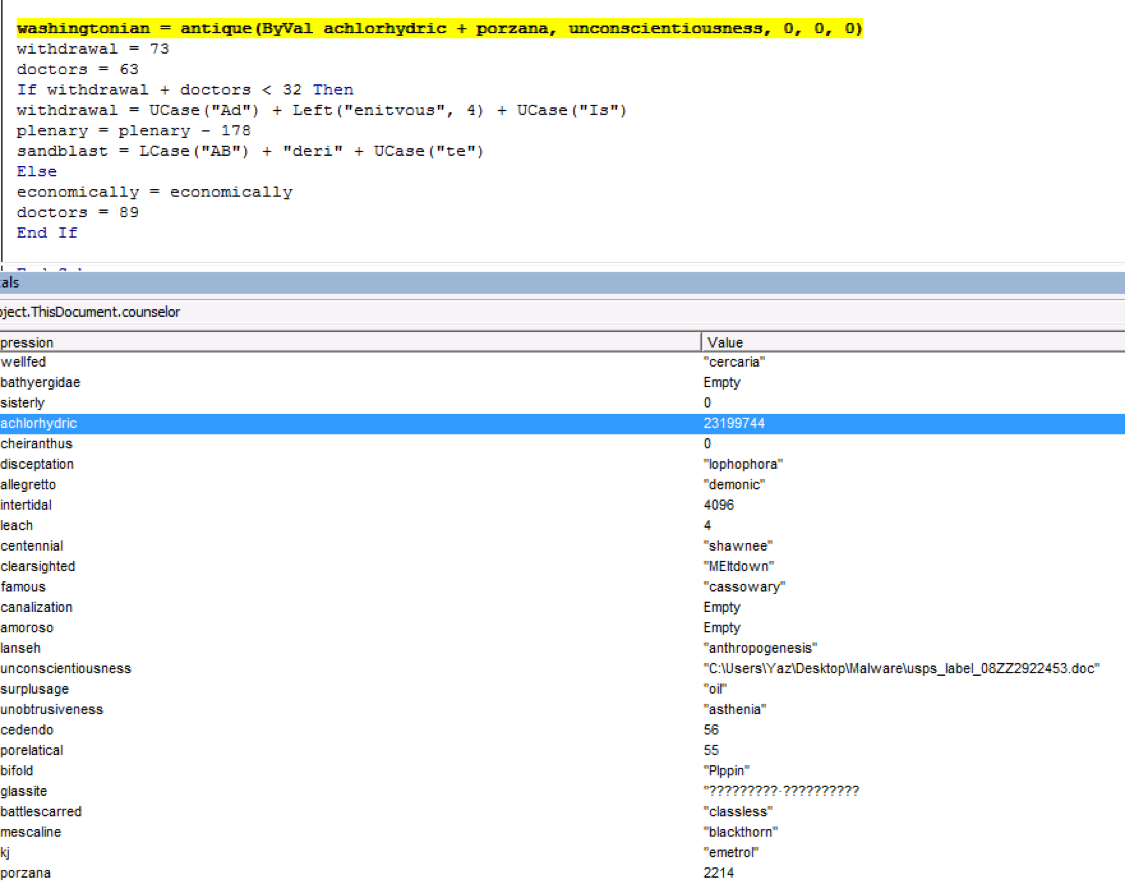The width and height of the screenshot is (1125, 884).
Task: Select the glassite variable row
Action: click(562, 791)
